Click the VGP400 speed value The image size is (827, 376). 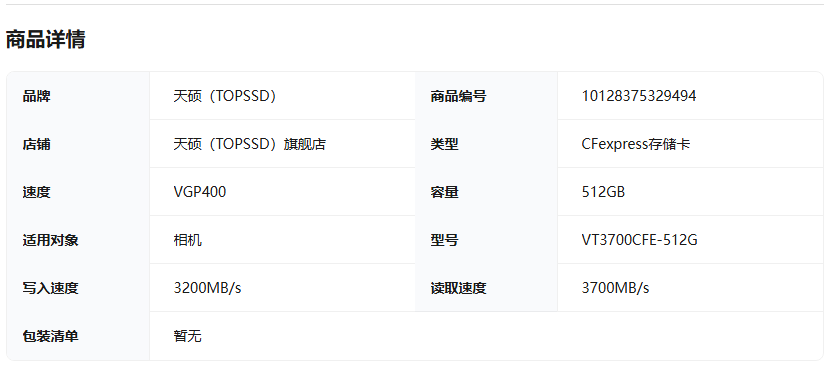[x=200, y=192]
